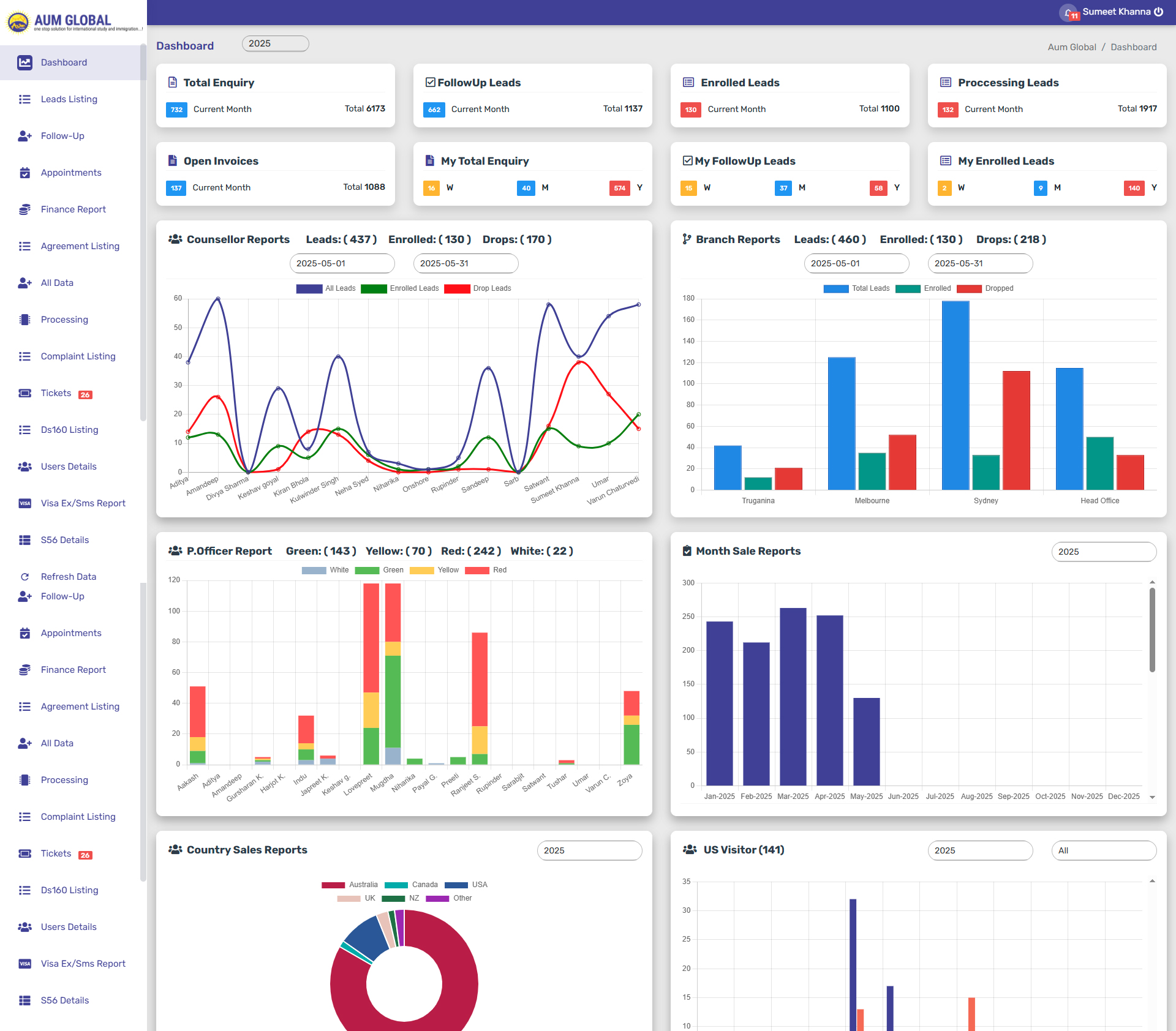Open the US Visitor All filter dropdown
The image size is (1176, 1031).
pos(1103,850)
